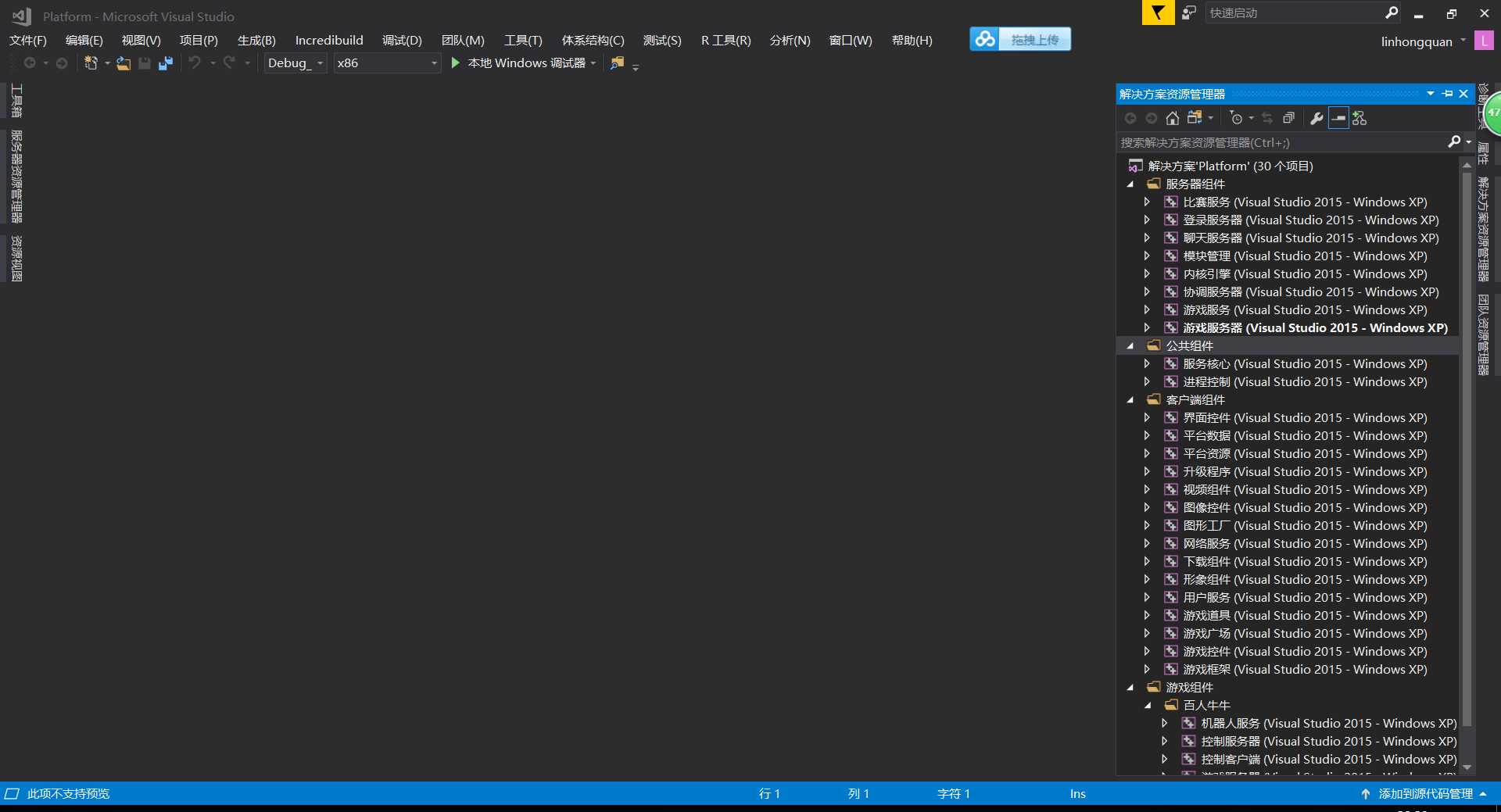The image size is (1501, 812).
Task: Click the Solution Explorer search box
Action: tap(1282, 142)
